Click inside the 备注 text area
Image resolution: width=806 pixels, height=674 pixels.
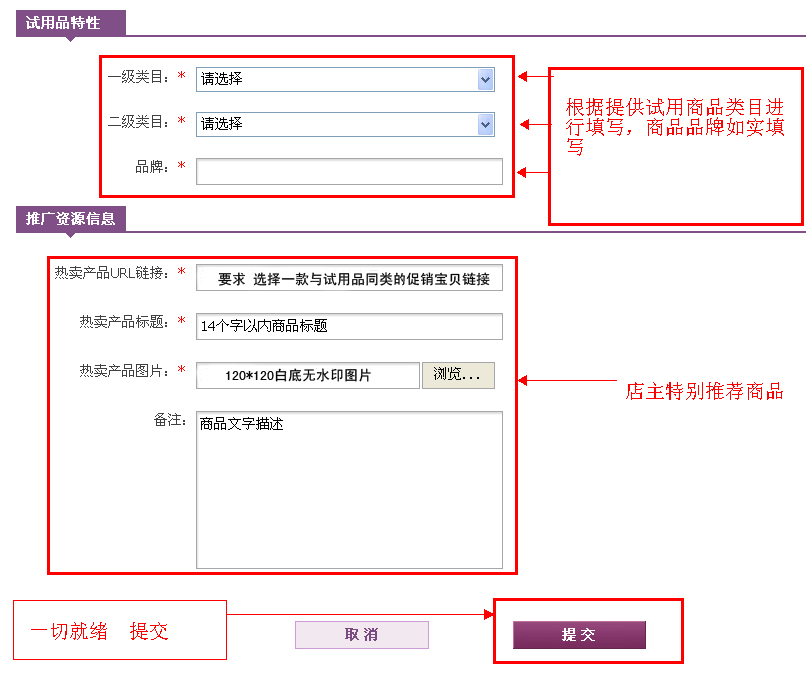pyautogui.click(x=349, y=489)
